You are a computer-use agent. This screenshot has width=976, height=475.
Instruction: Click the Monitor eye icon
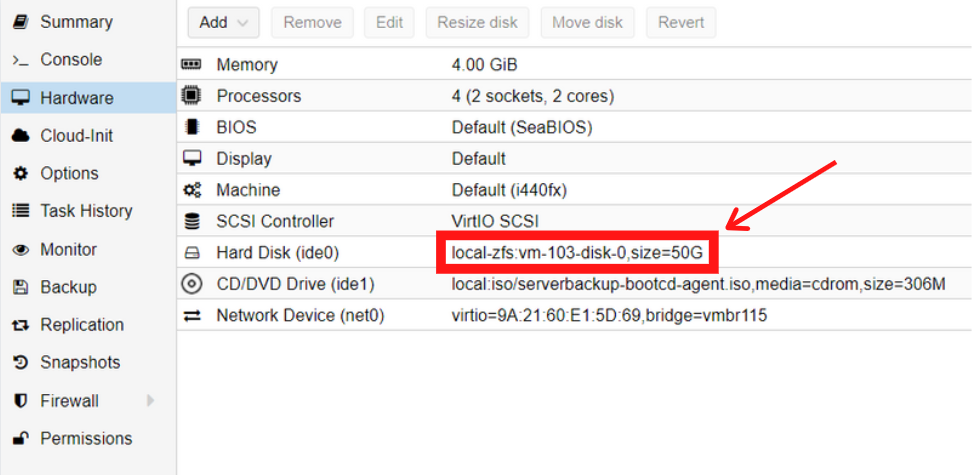click(21, 250)
